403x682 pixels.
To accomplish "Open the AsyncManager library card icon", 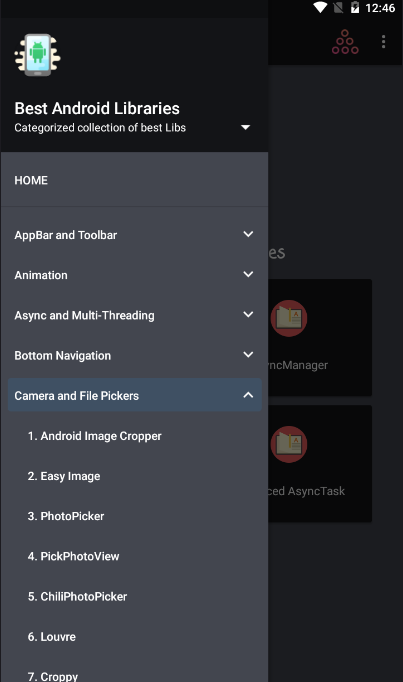I will click(289, 318).
